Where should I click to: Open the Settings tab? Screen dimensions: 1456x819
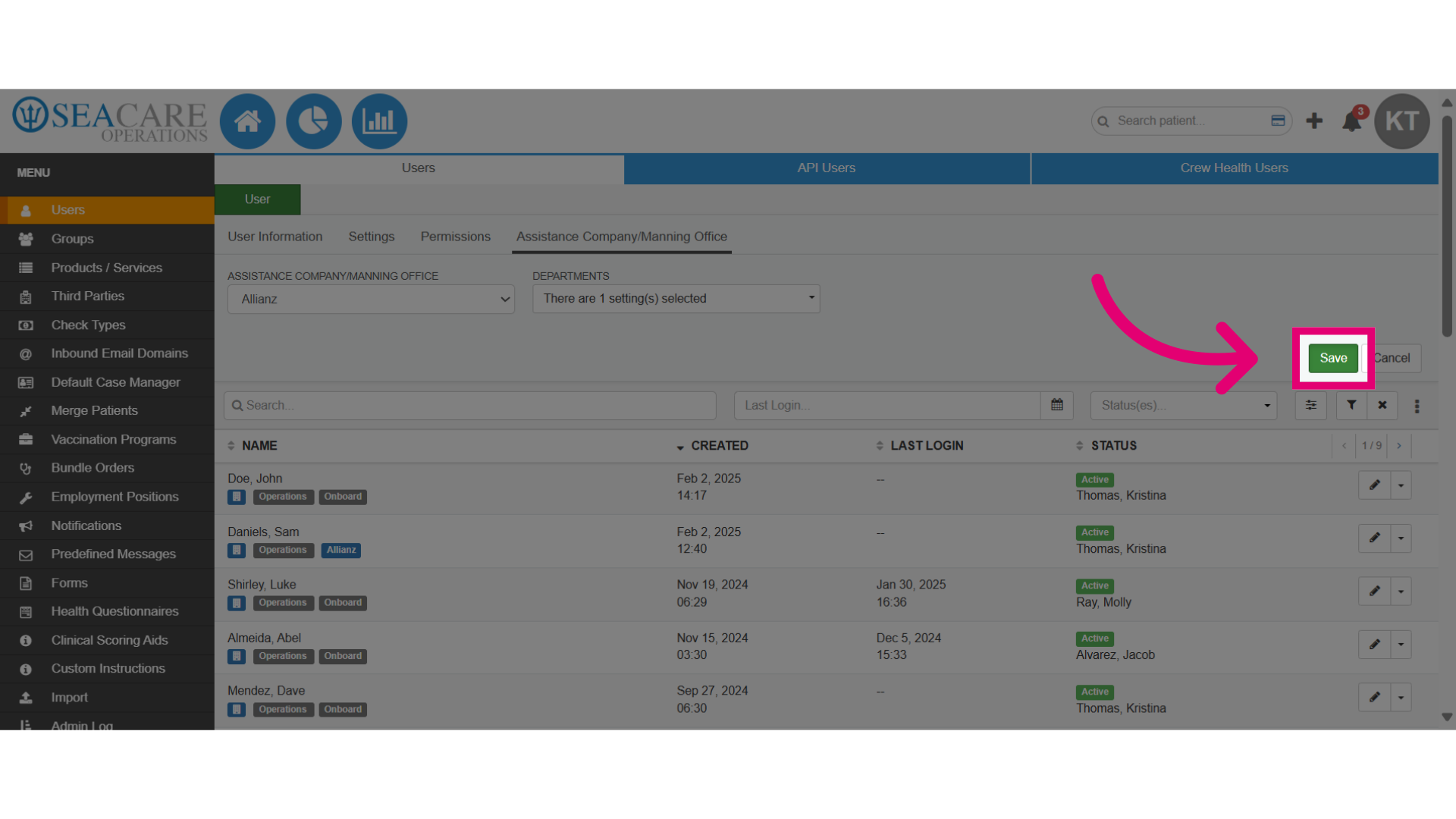click(x=372, y=237)
